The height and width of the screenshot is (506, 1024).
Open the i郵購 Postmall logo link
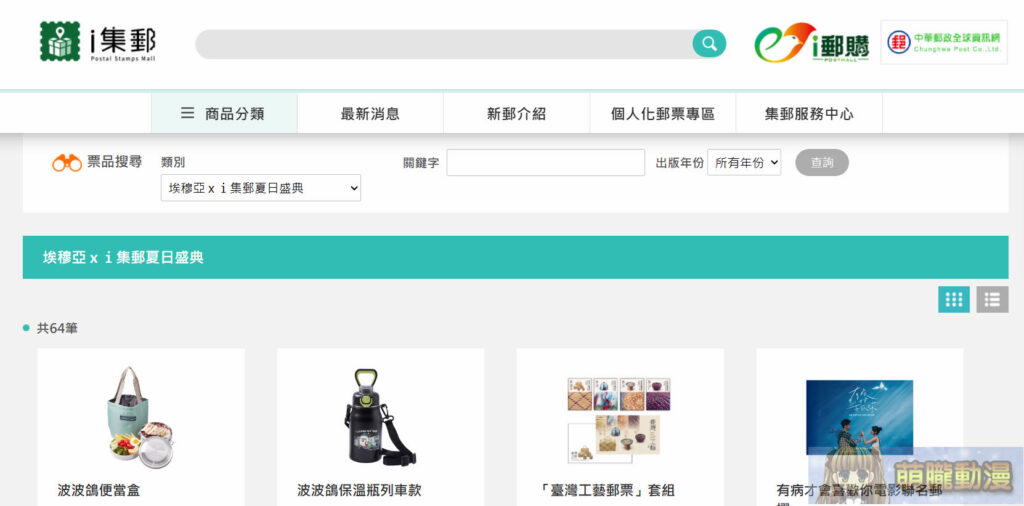point(811,43)
